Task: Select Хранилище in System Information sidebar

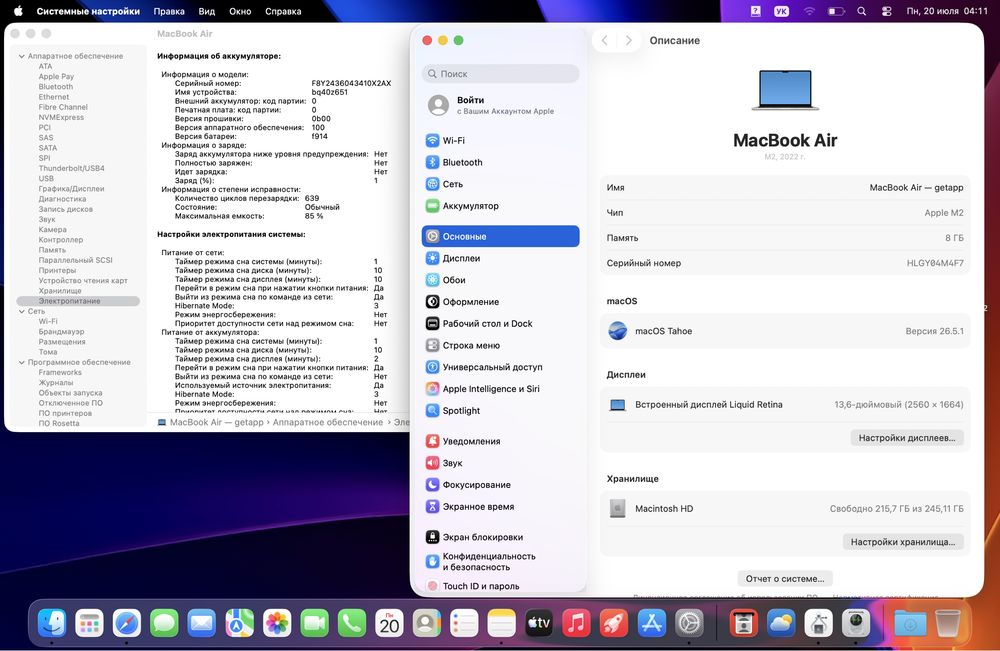Action: (x=60, y=291)
